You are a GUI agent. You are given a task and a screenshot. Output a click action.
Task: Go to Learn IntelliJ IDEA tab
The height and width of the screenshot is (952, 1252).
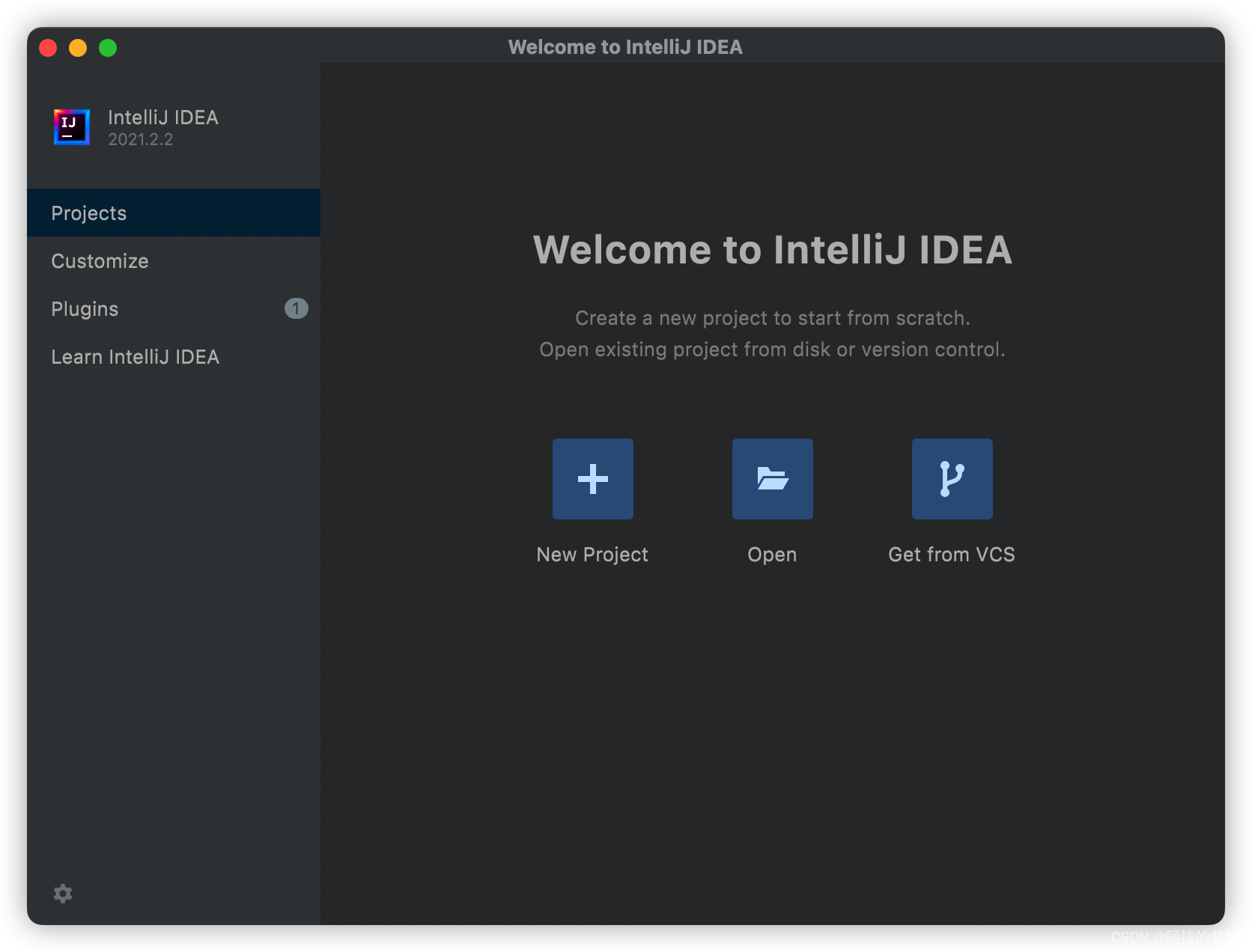pos(174,356)
